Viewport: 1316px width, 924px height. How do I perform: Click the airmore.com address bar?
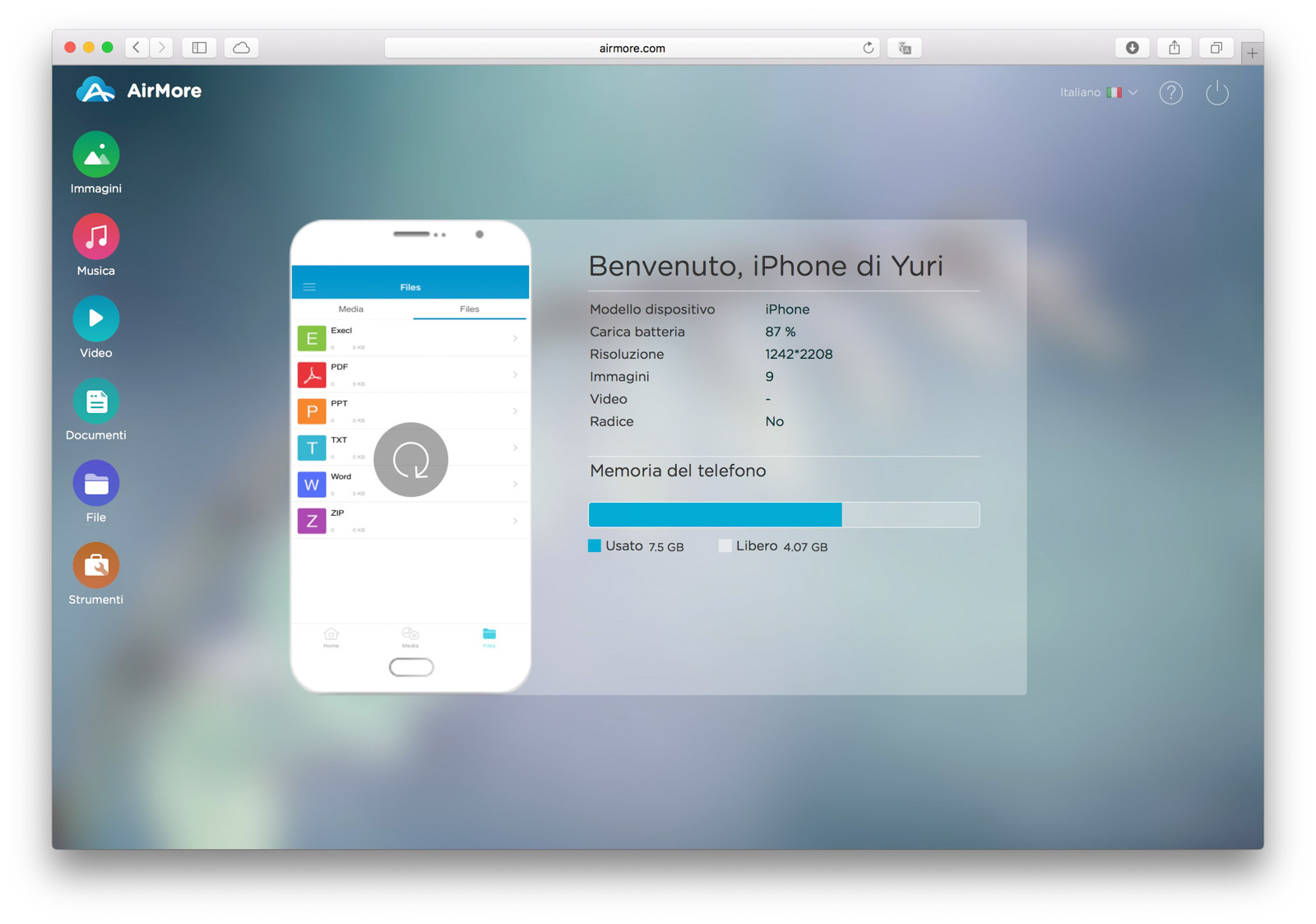(x=633, y=48)
